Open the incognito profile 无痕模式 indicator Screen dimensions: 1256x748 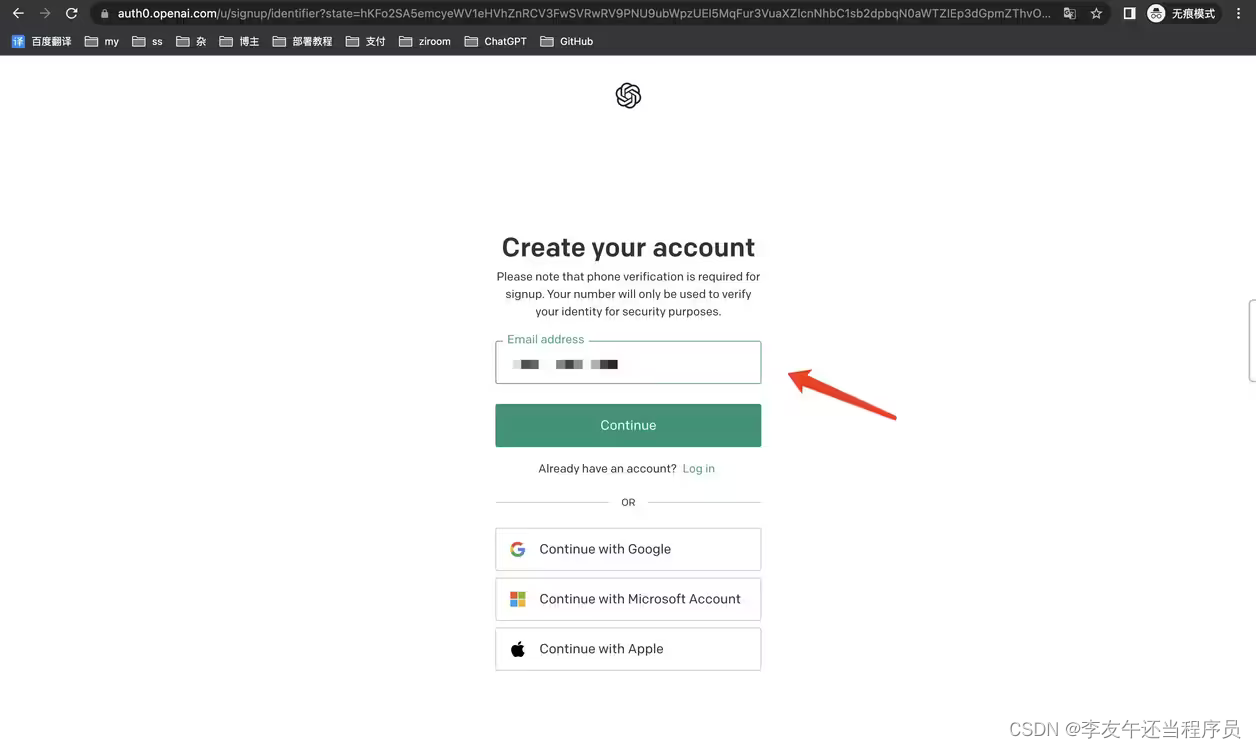click(x=1183, y=14)
